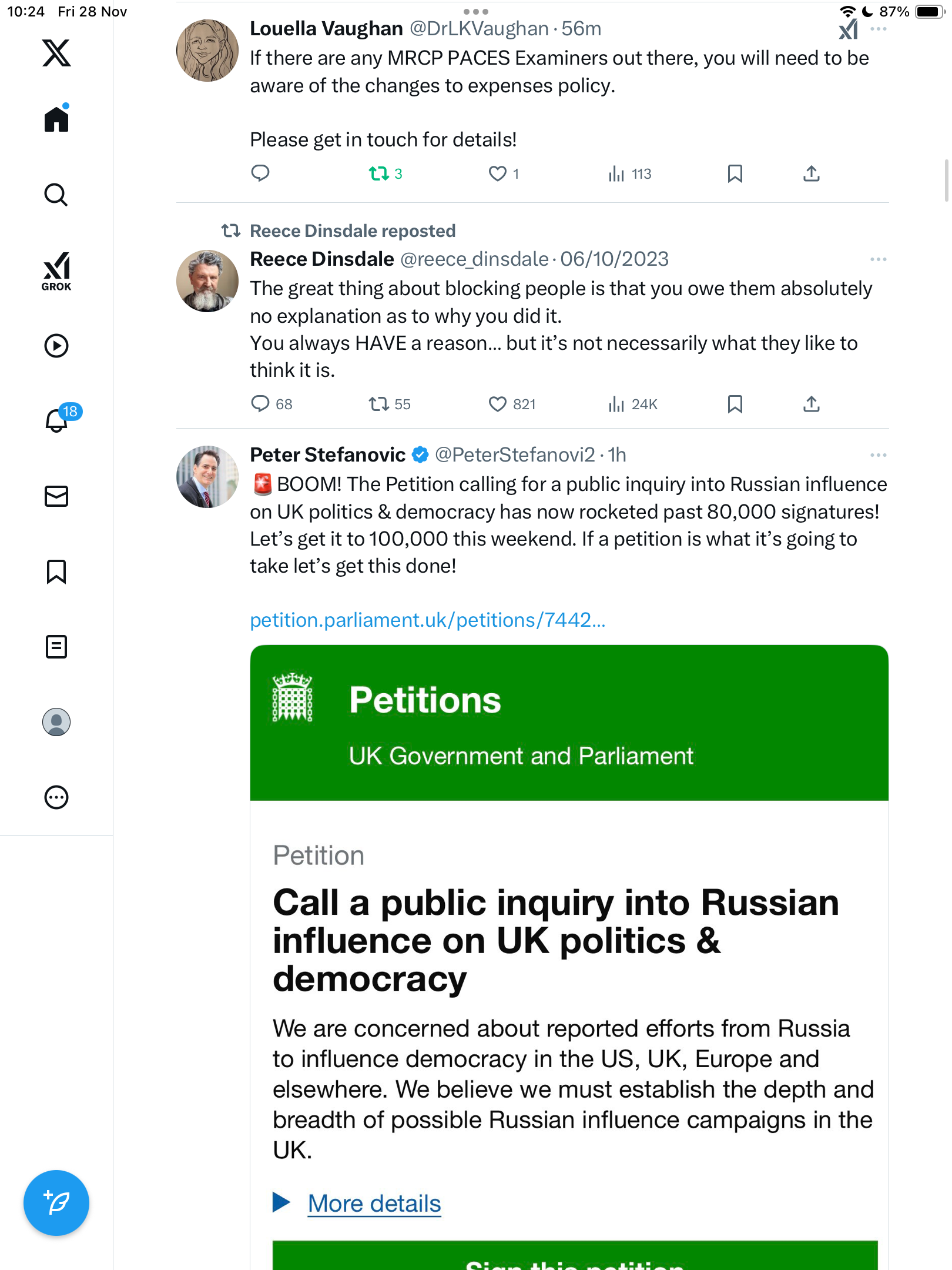The image size is (952, 1270).
Task: Open Peter Stefanovic's profile picture
Action: click(x=207, y=477)
